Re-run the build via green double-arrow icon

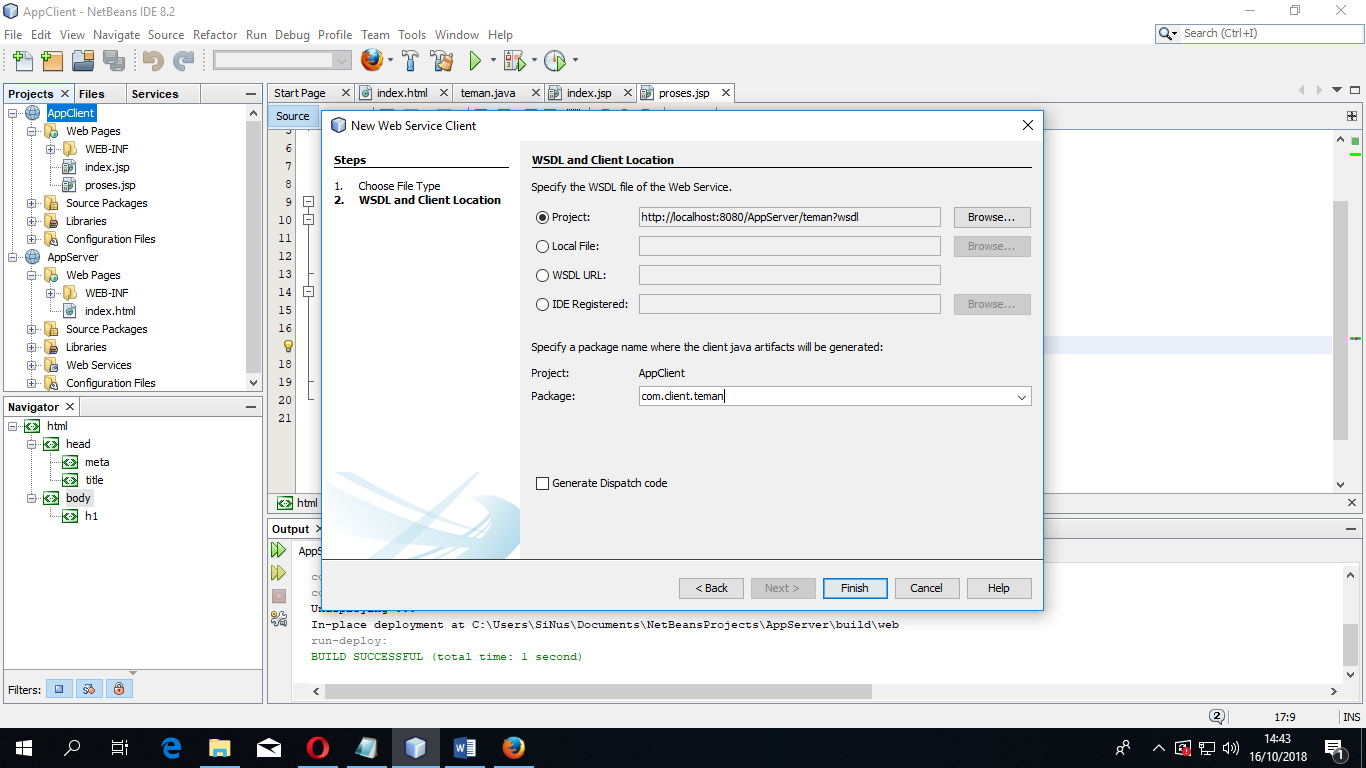pyautogui.click(x=278, y=550)
